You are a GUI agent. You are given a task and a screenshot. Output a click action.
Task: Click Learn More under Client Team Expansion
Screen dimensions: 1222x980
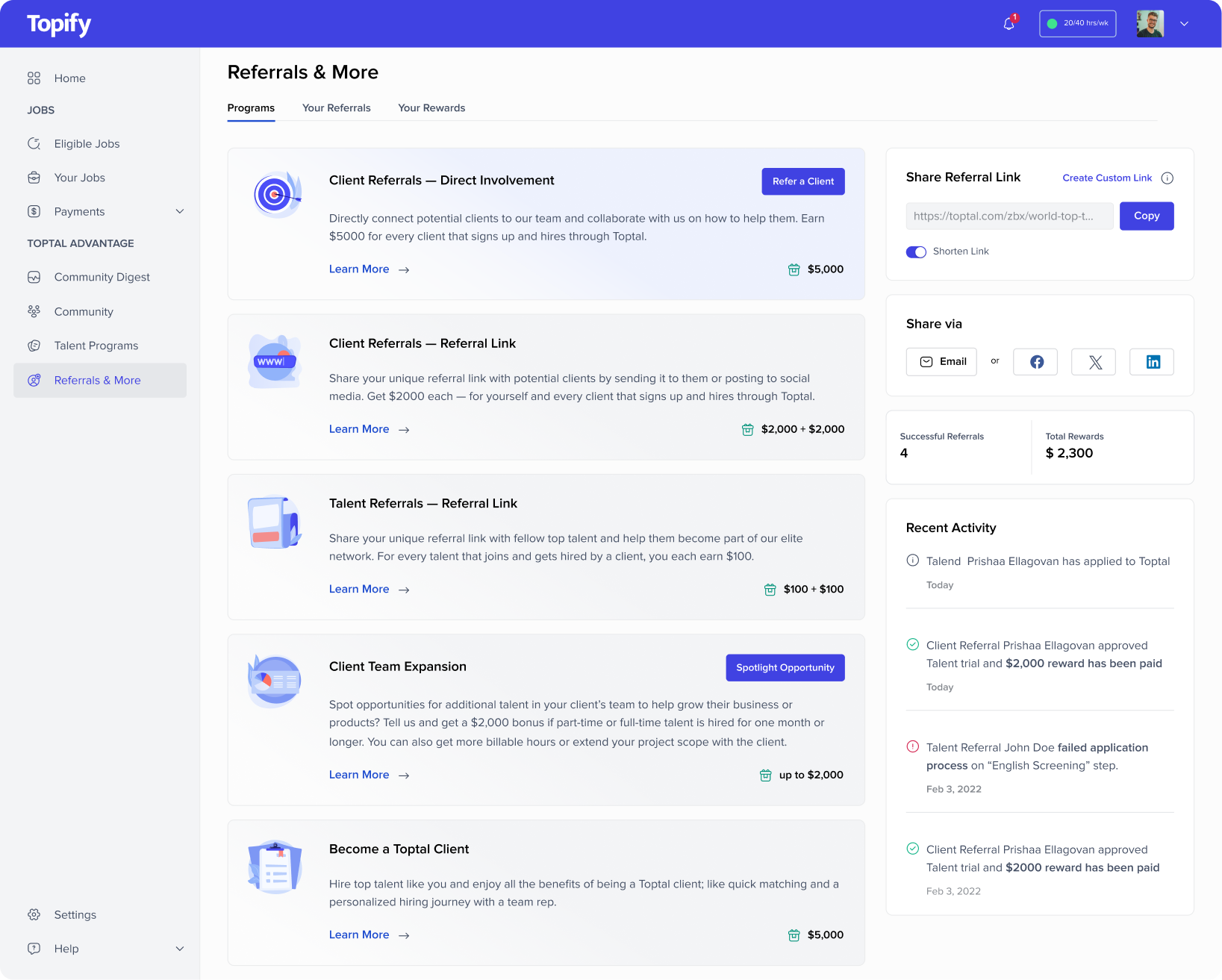(x=370, y=775)
